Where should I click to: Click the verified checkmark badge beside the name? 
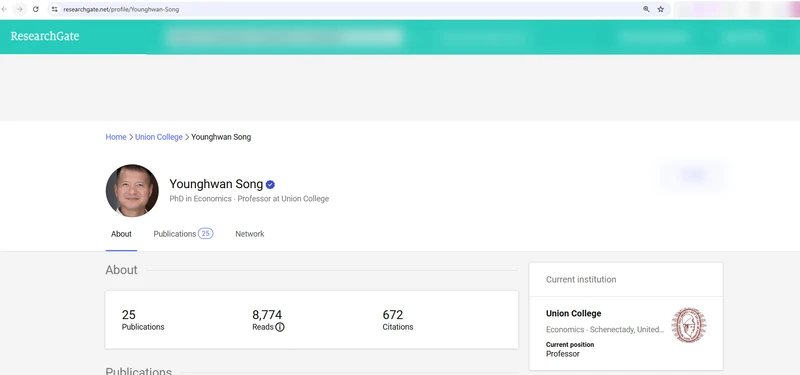click(x=270, y=185)
